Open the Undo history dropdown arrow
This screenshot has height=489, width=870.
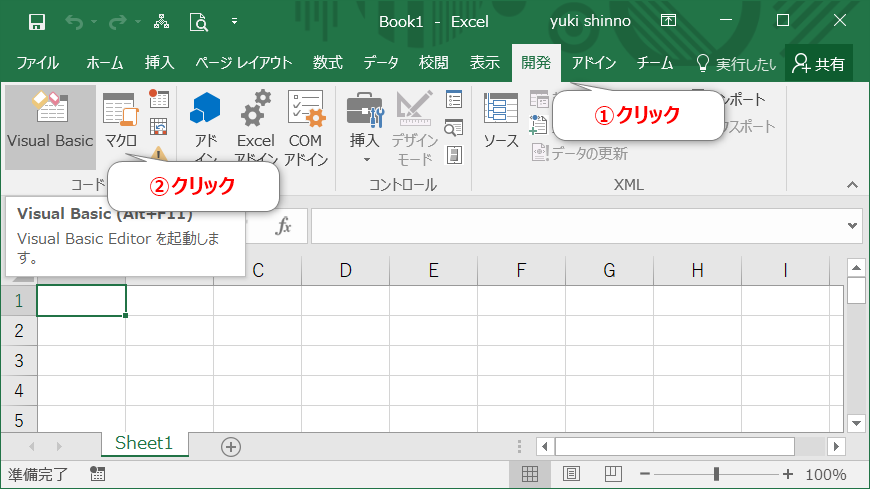tap(94, 22)
